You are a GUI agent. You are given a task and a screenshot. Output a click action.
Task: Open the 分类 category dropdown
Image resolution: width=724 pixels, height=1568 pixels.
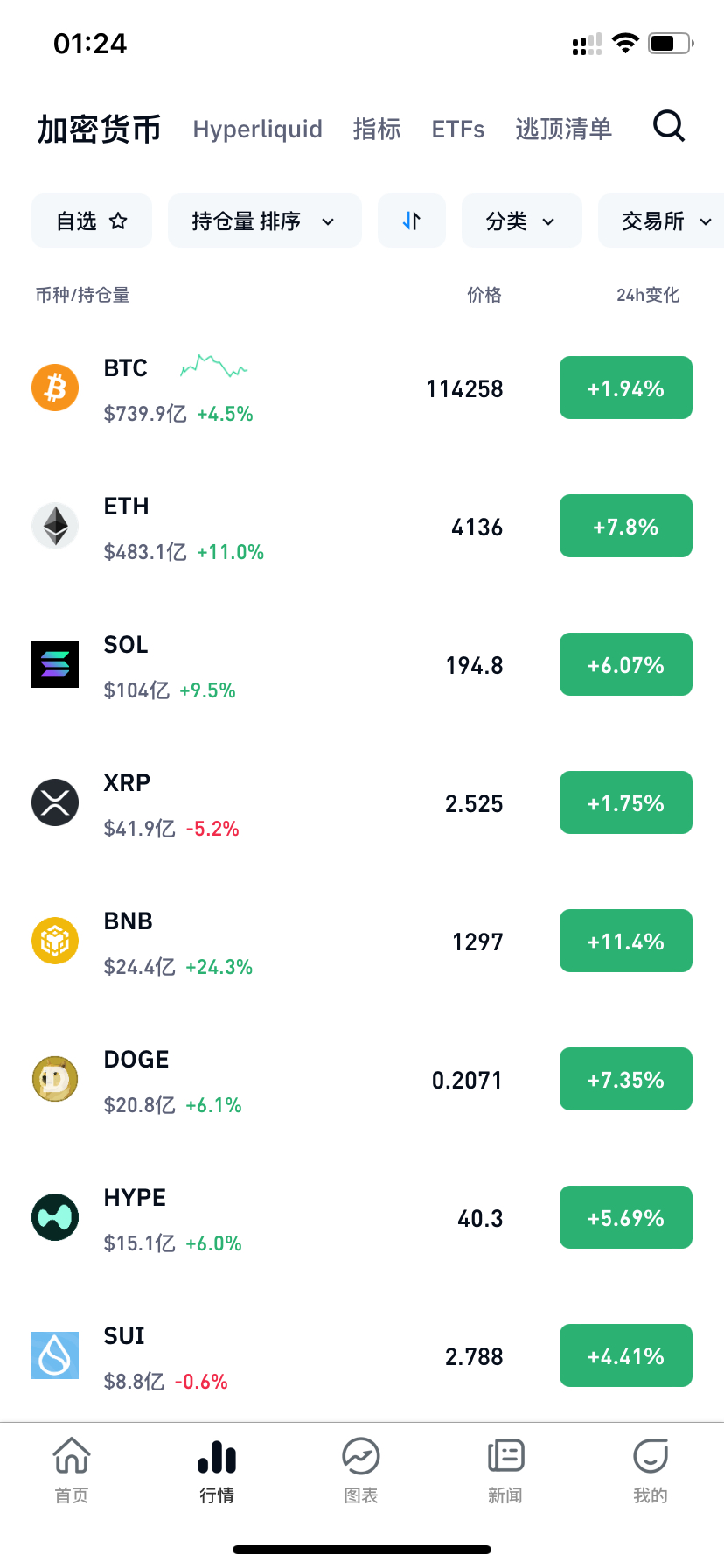click(521, 220)
